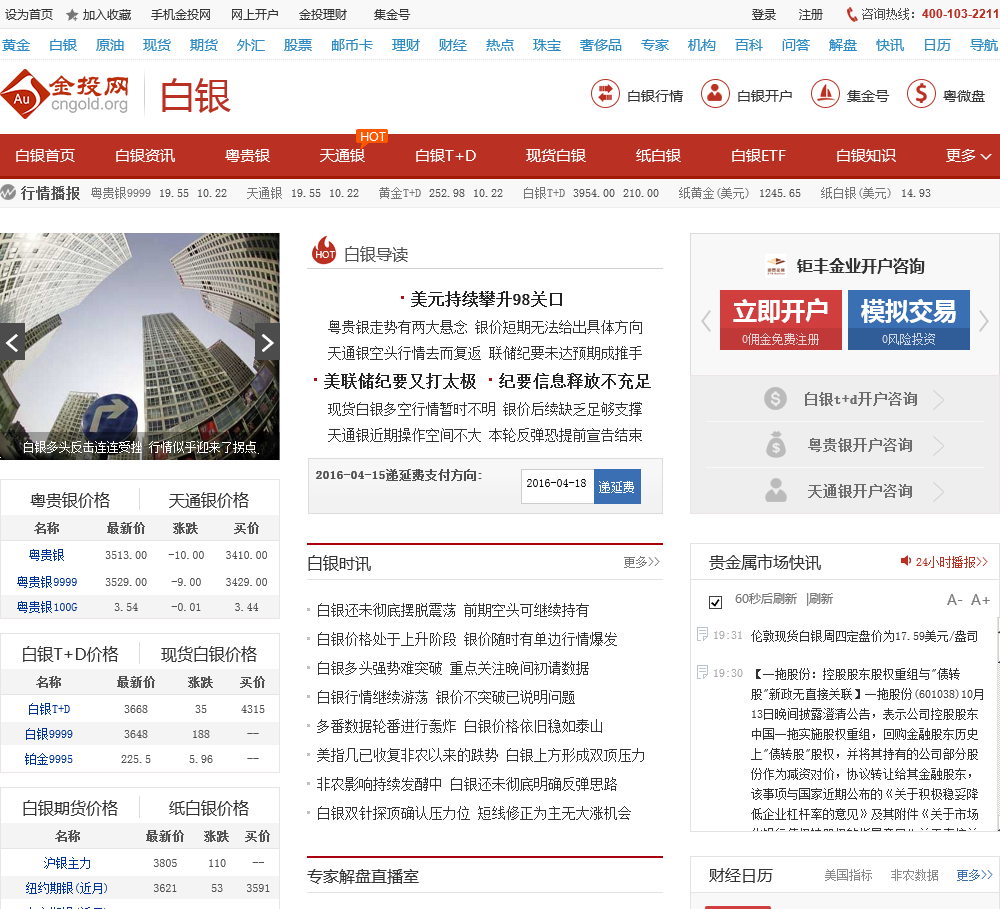The height and width of the screenshot is (909, 1000).
Task: Expand the 白银t+d开户咨询 row chevron
Action: point(938,399)
